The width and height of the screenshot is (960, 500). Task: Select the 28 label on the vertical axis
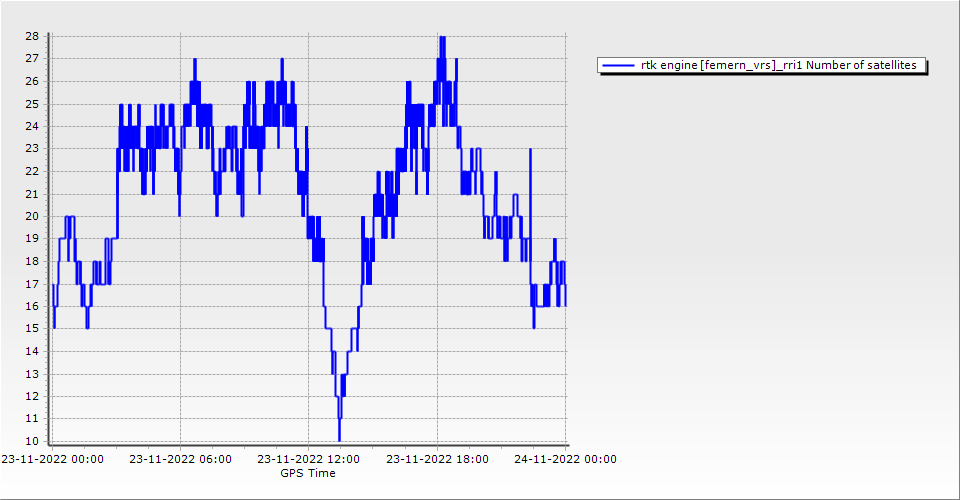tap(32, 36)
